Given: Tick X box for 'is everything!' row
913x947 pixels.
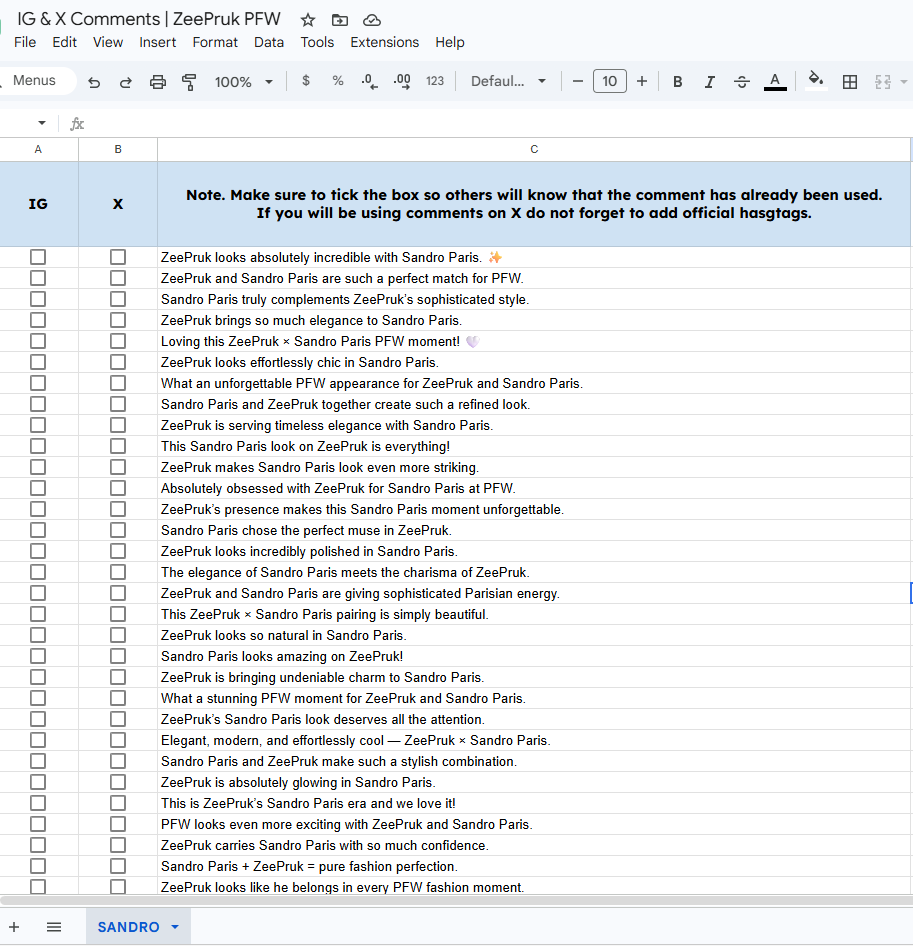Looking at the screenshot, I should [x=118, y=446].
